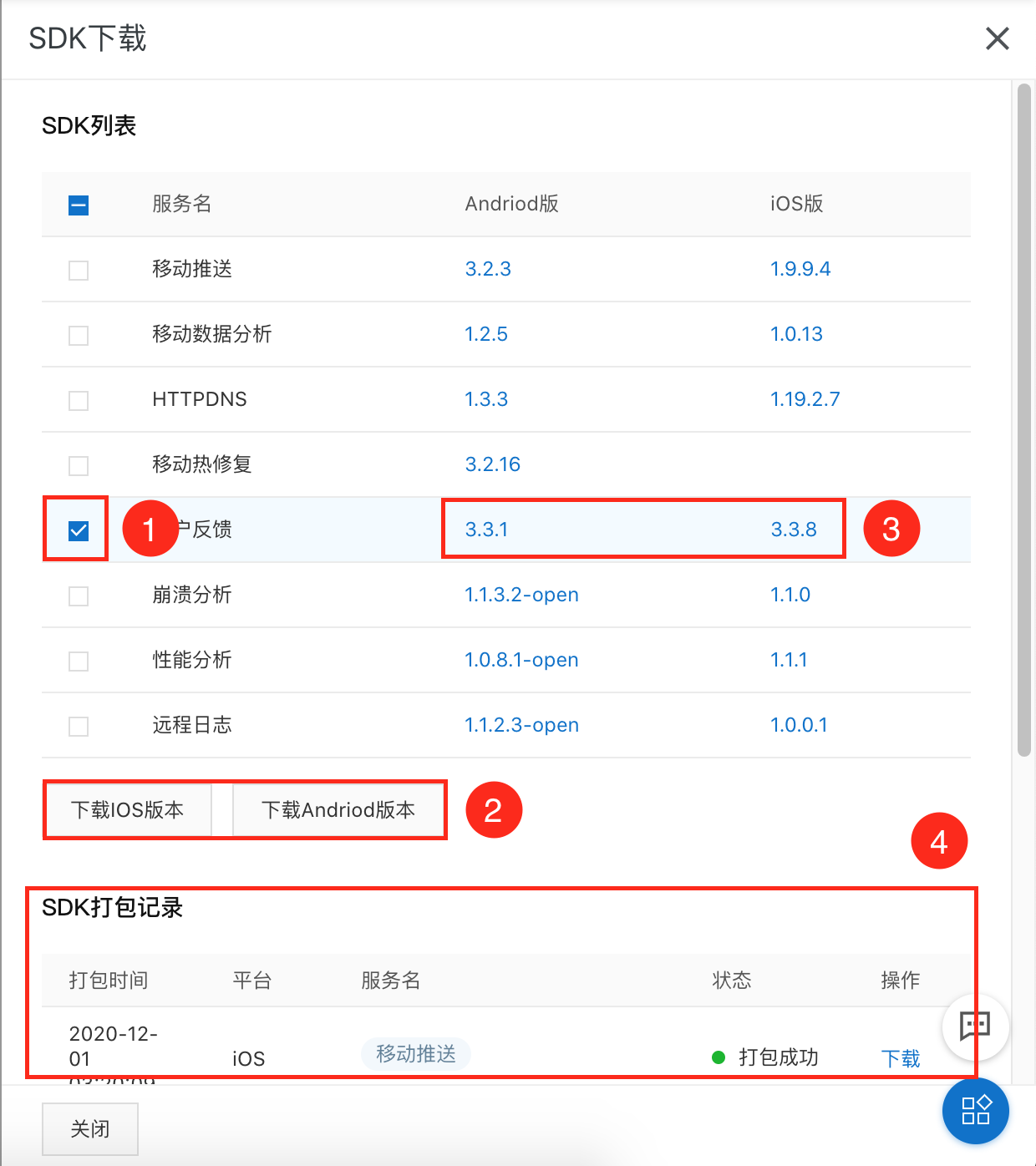The image size is (1036, 1166).
Task: Check the 崩溃分析 checkbox
Action: [79, 596]
